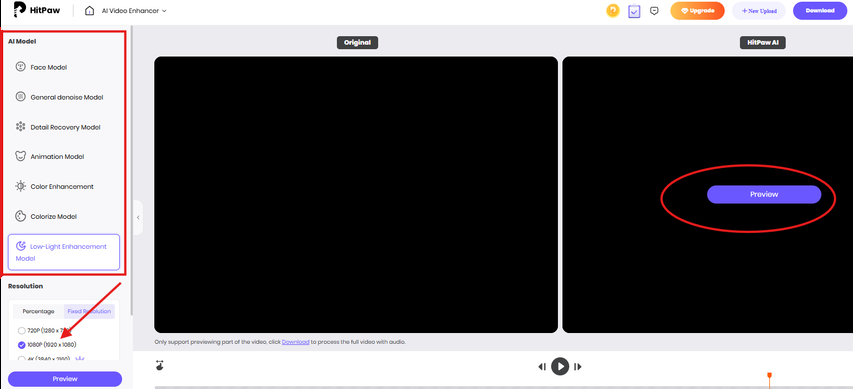The width and height of the screenshot is (853, 389).
Task: Click the Animation Model bear icon
Action: (x=21, y=157)
